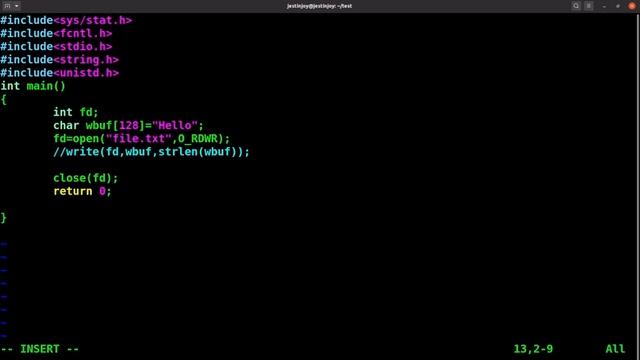Click the 13,2-9 cursor position
Viewport: 640px width, 360px height.
pyautogui.click(x=533, y=349)
